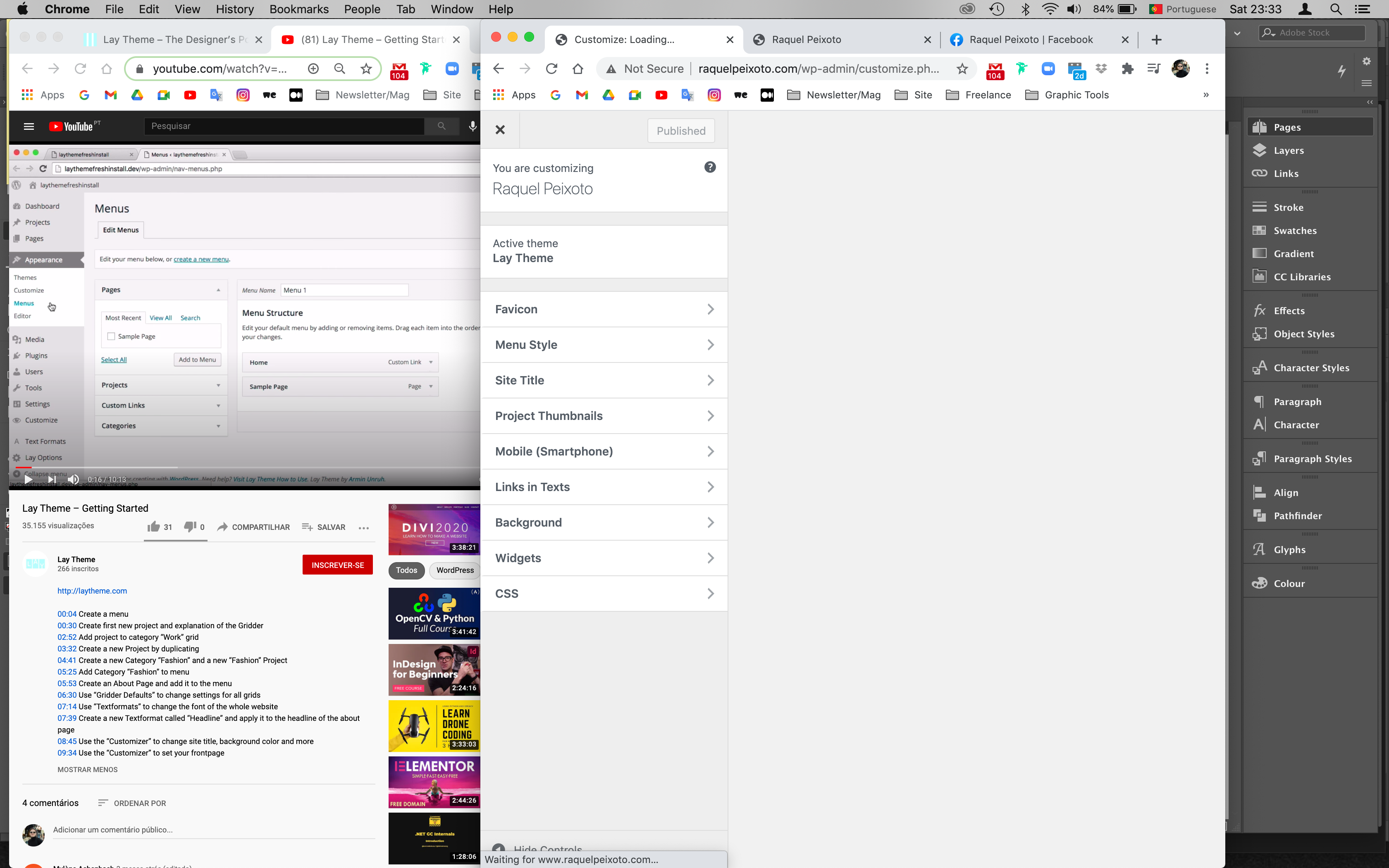This screenshot has width=1389, height=868.
Task: Play the Lay Theme video
Action: click(x=28, y=479)
